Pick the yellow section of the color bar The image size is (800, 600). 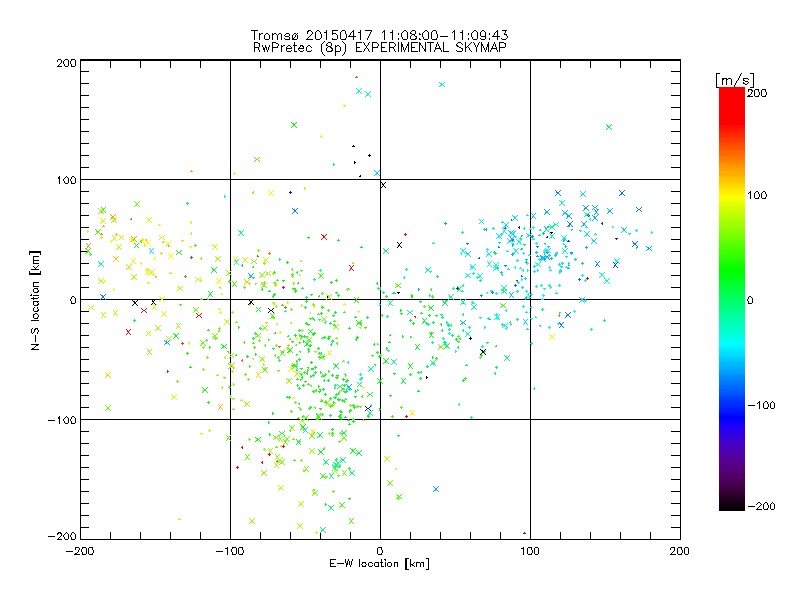point(732,195)
